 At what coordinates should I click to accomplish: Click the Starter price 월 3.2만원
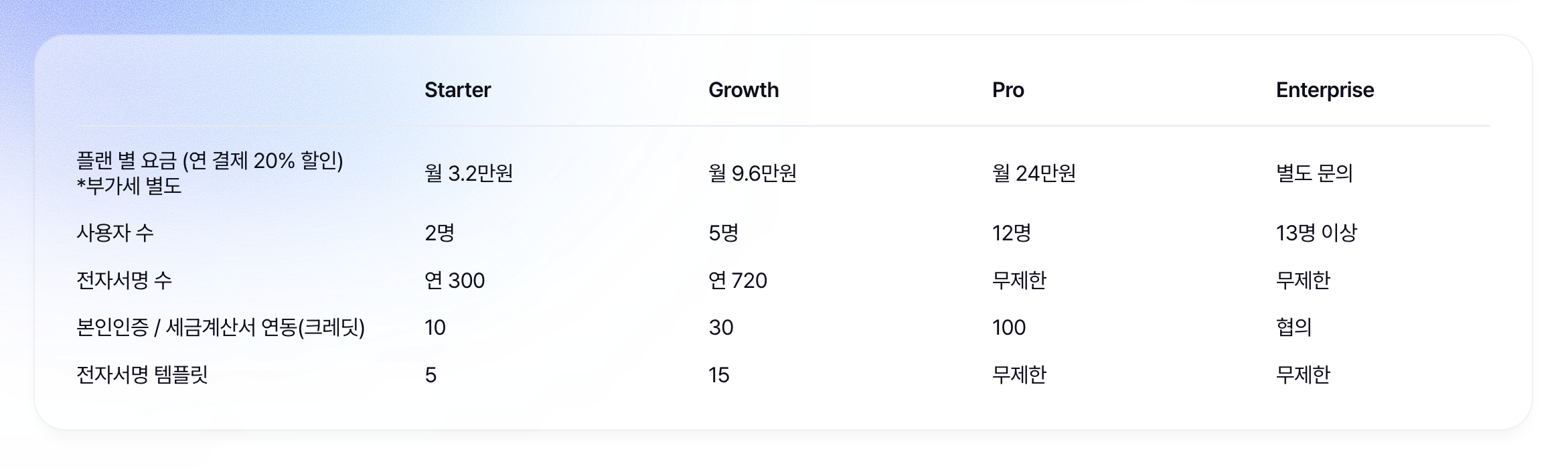(469, 173)
